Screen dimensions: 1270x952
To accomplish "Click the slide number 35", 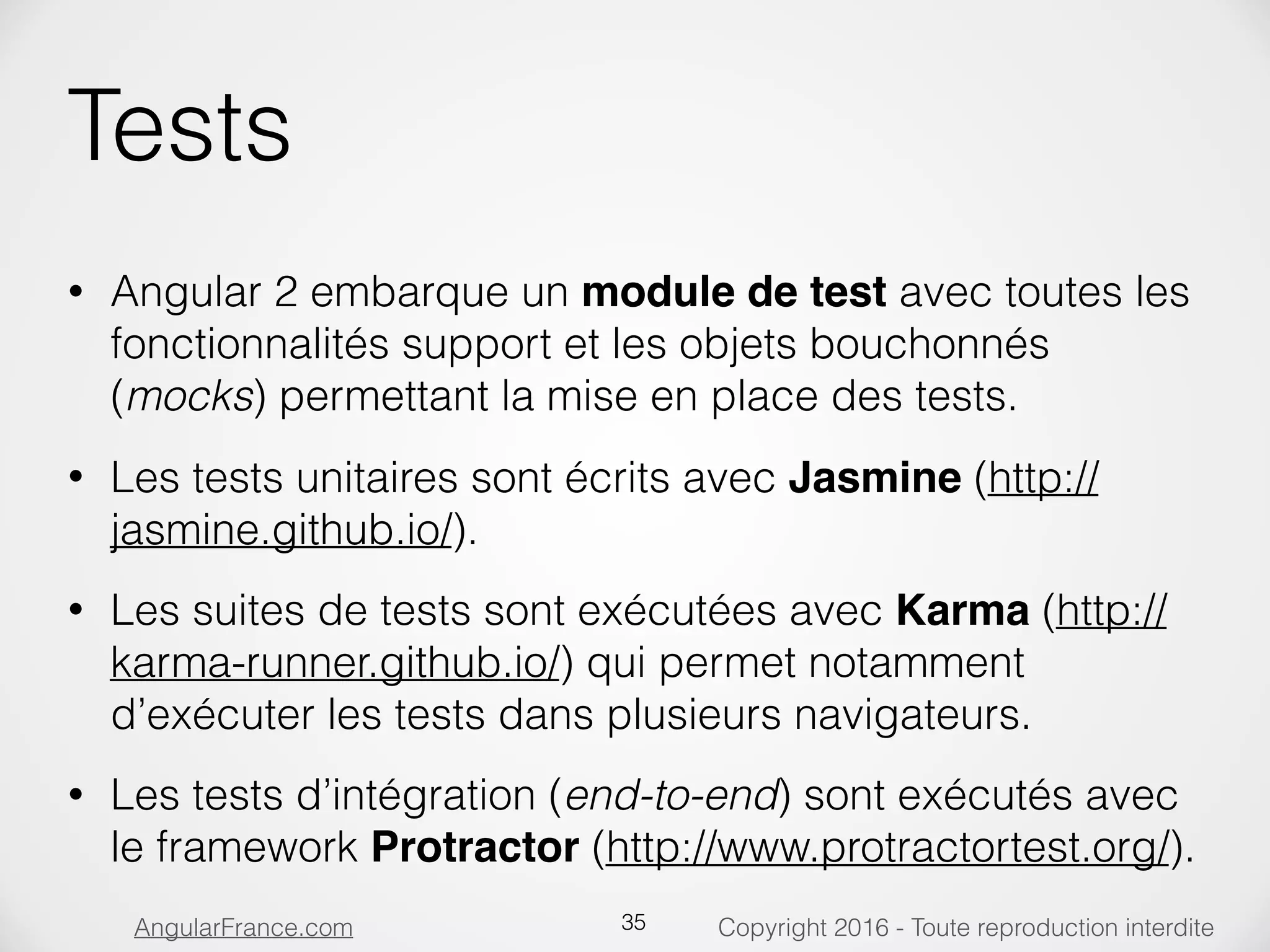I will click(634, 922).
